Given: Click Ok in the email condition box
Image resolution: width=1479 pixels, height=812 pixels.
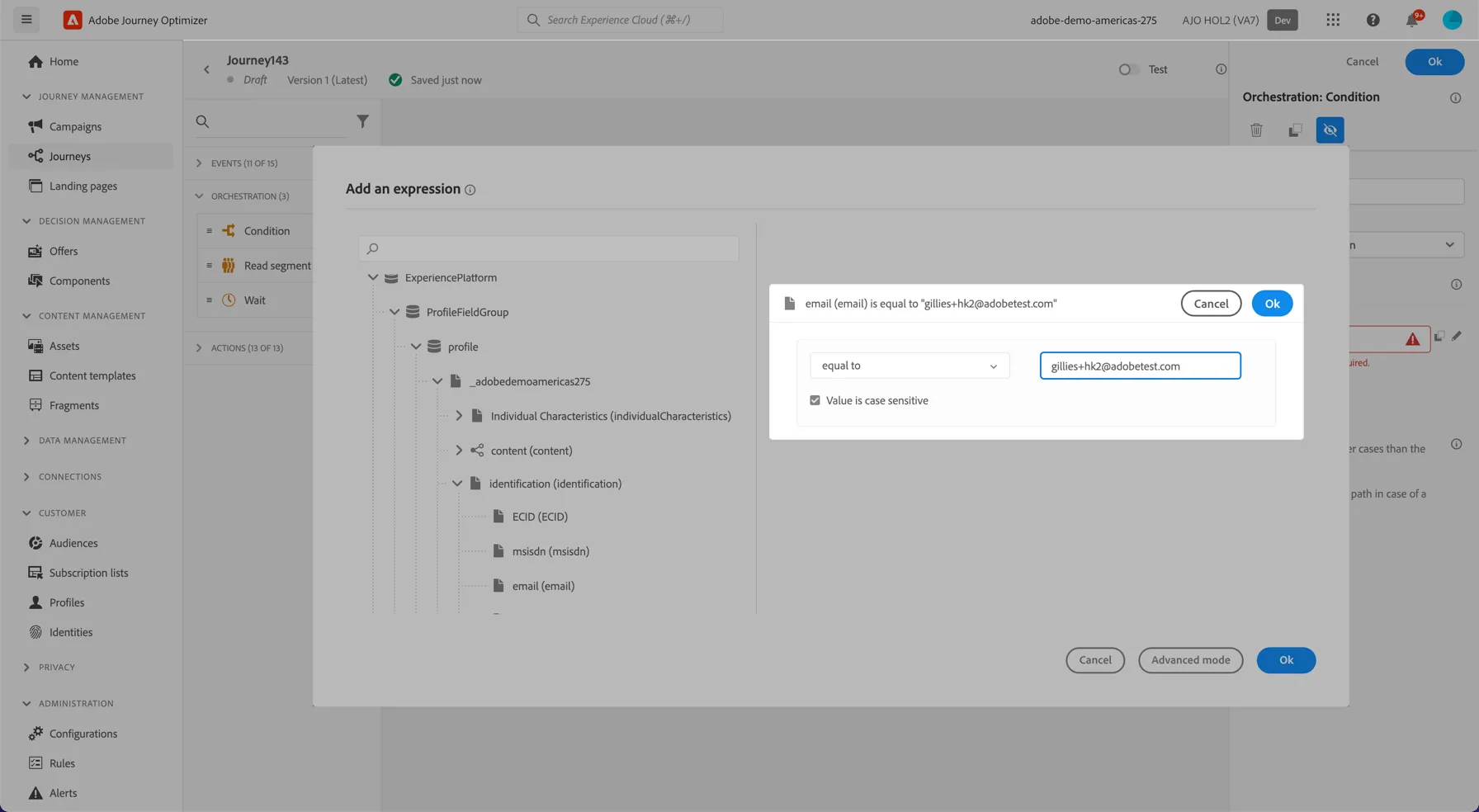Looking at the screenshot, I should (x=1272, y=304).
